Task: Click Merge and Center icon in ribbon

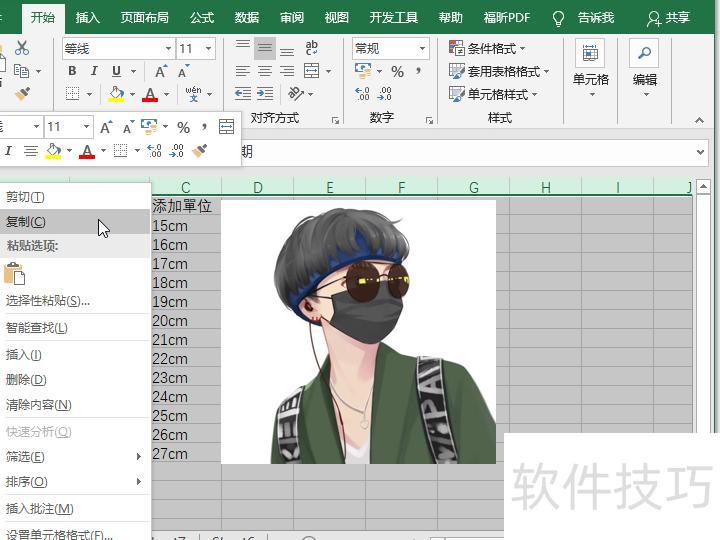Action: 312,71
